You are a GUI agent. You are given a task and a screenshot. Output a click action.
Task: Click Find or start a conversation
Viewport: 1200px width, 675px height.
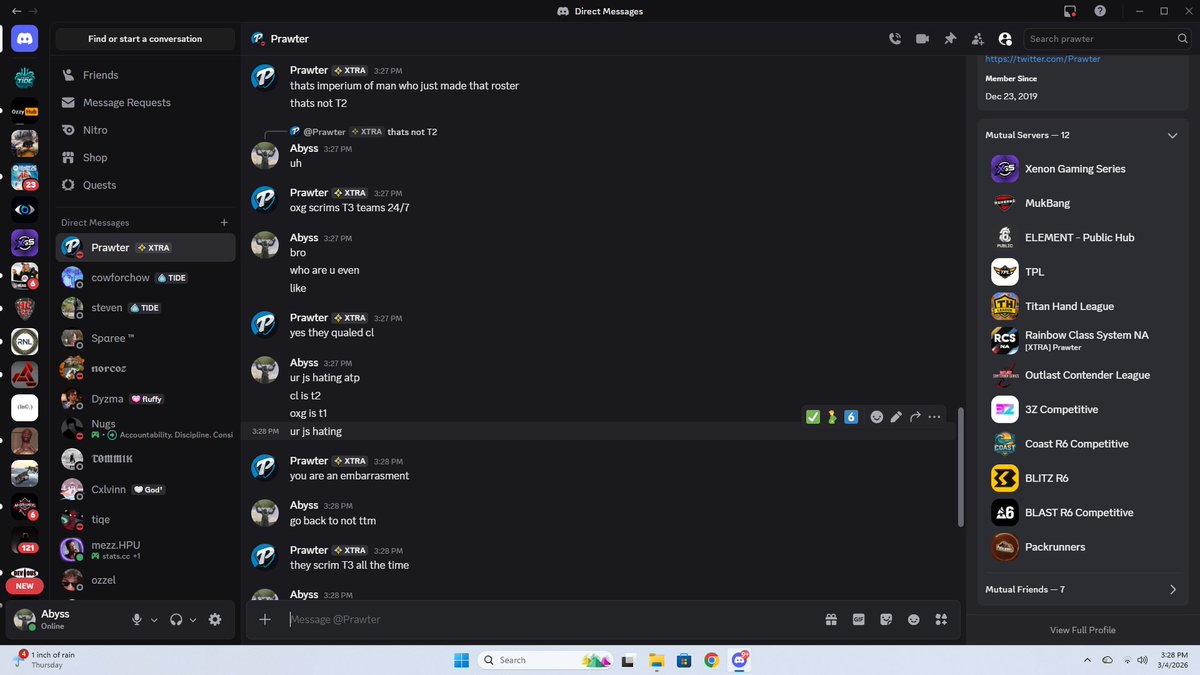[x=145, y=39]
